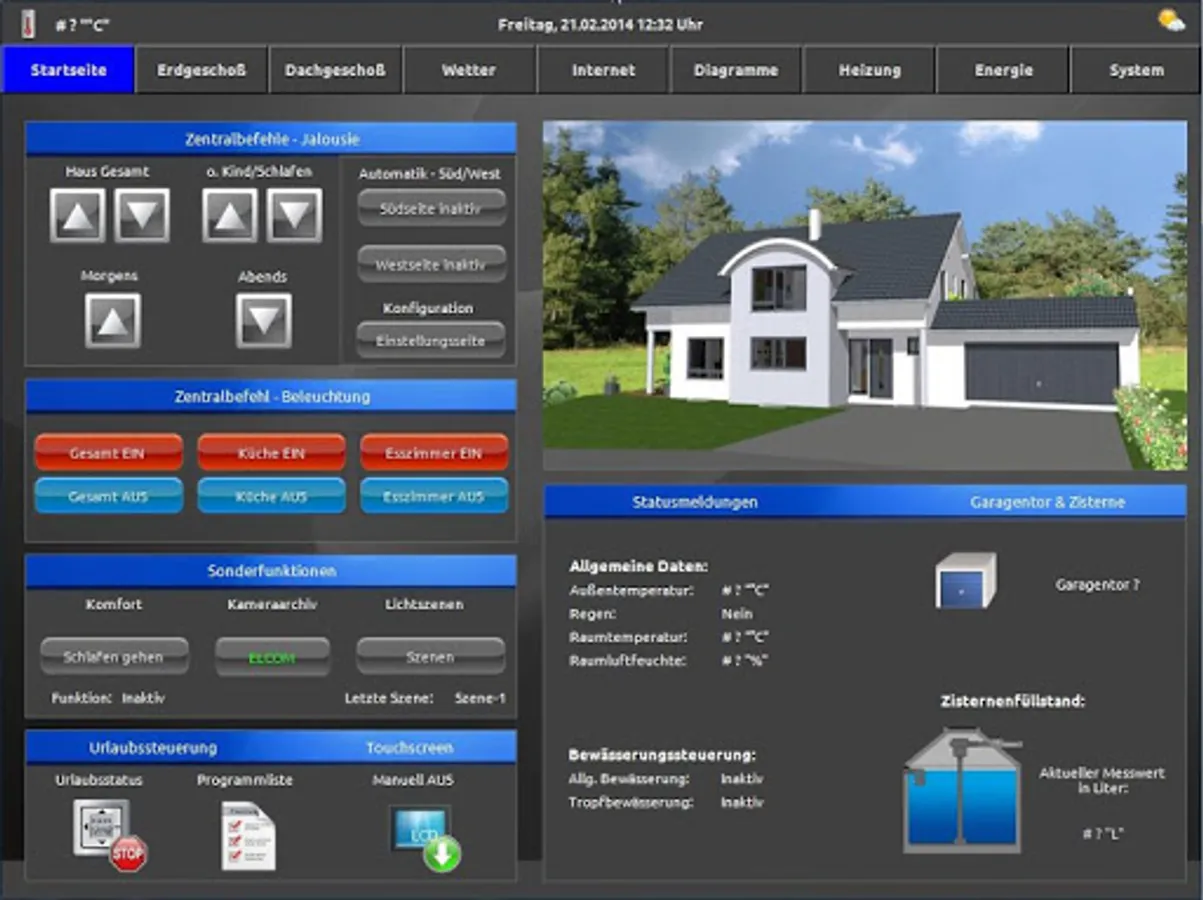Screen dimensions: 1203x900
Task: Click the Szenen button
Action: [x=431, y=657]
